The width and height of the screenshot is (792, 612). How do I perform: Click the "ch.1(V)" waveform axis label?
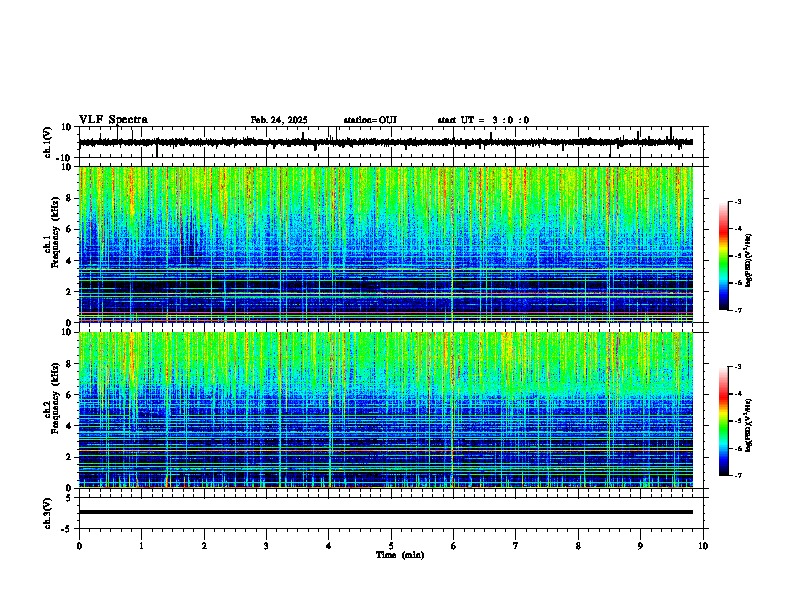click(48, 142)
